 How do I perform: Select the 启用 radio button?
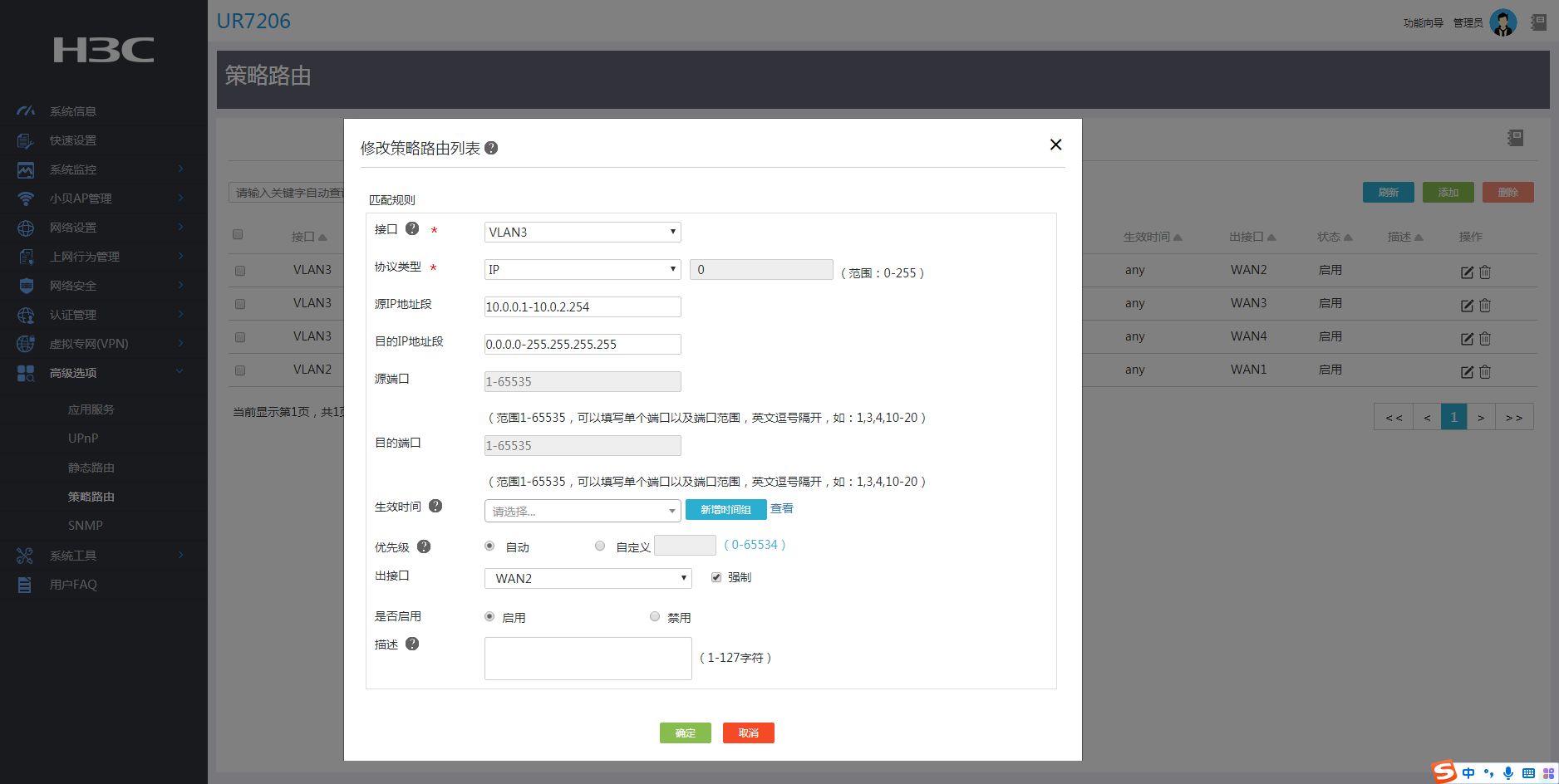(489, 616)
